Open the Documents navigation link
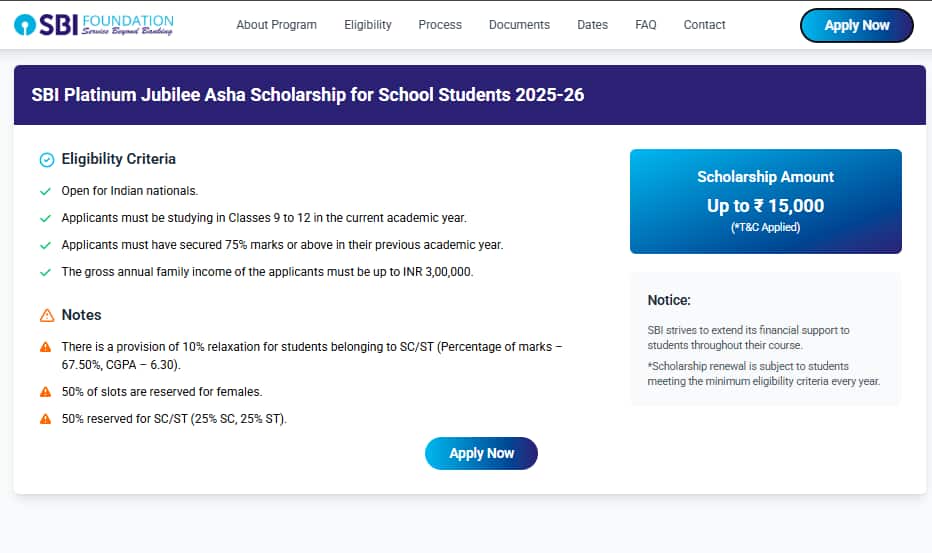 (519, 25)
